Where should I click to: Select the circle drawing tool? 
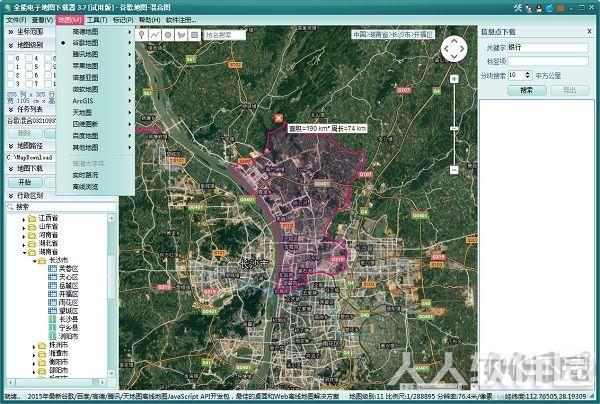[168, 35]
